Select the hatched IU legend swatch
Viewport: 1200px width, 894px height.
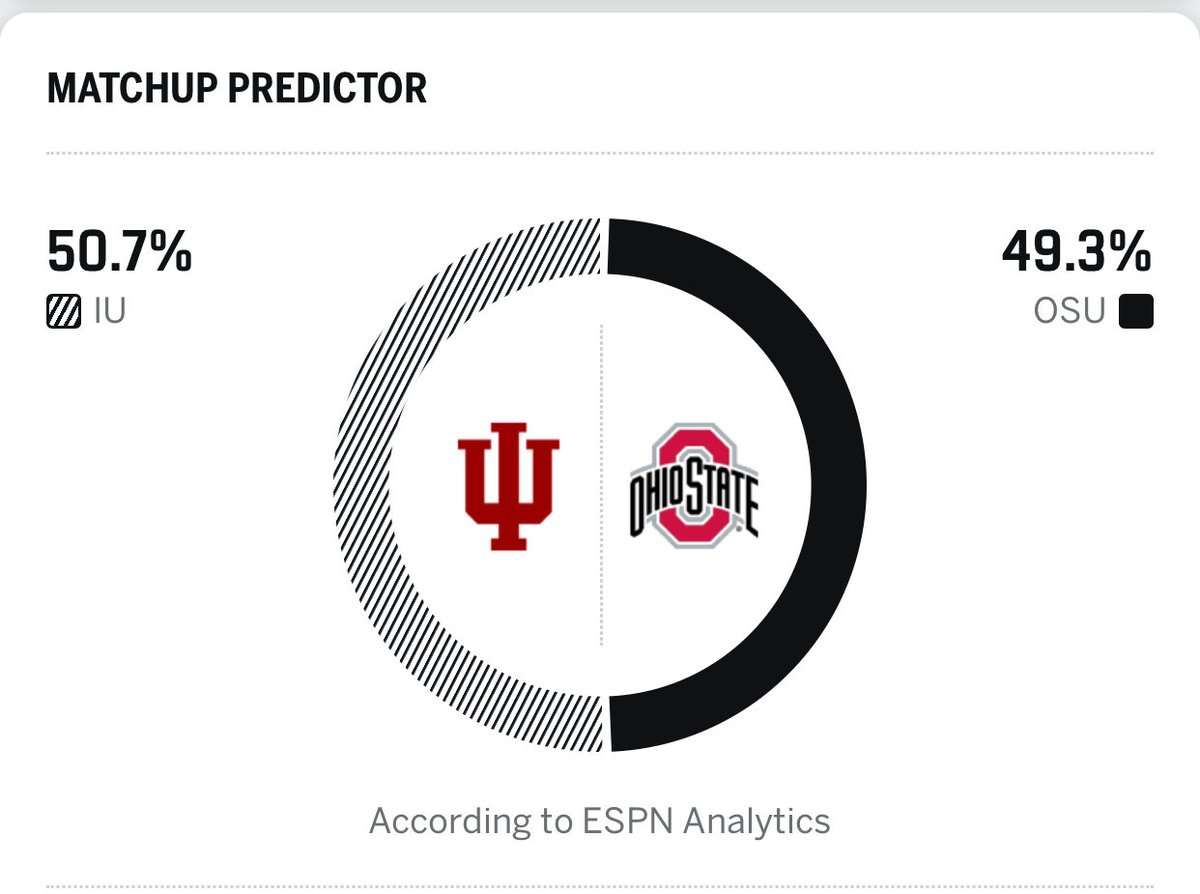pyautogui.click(x=64, y=313)
